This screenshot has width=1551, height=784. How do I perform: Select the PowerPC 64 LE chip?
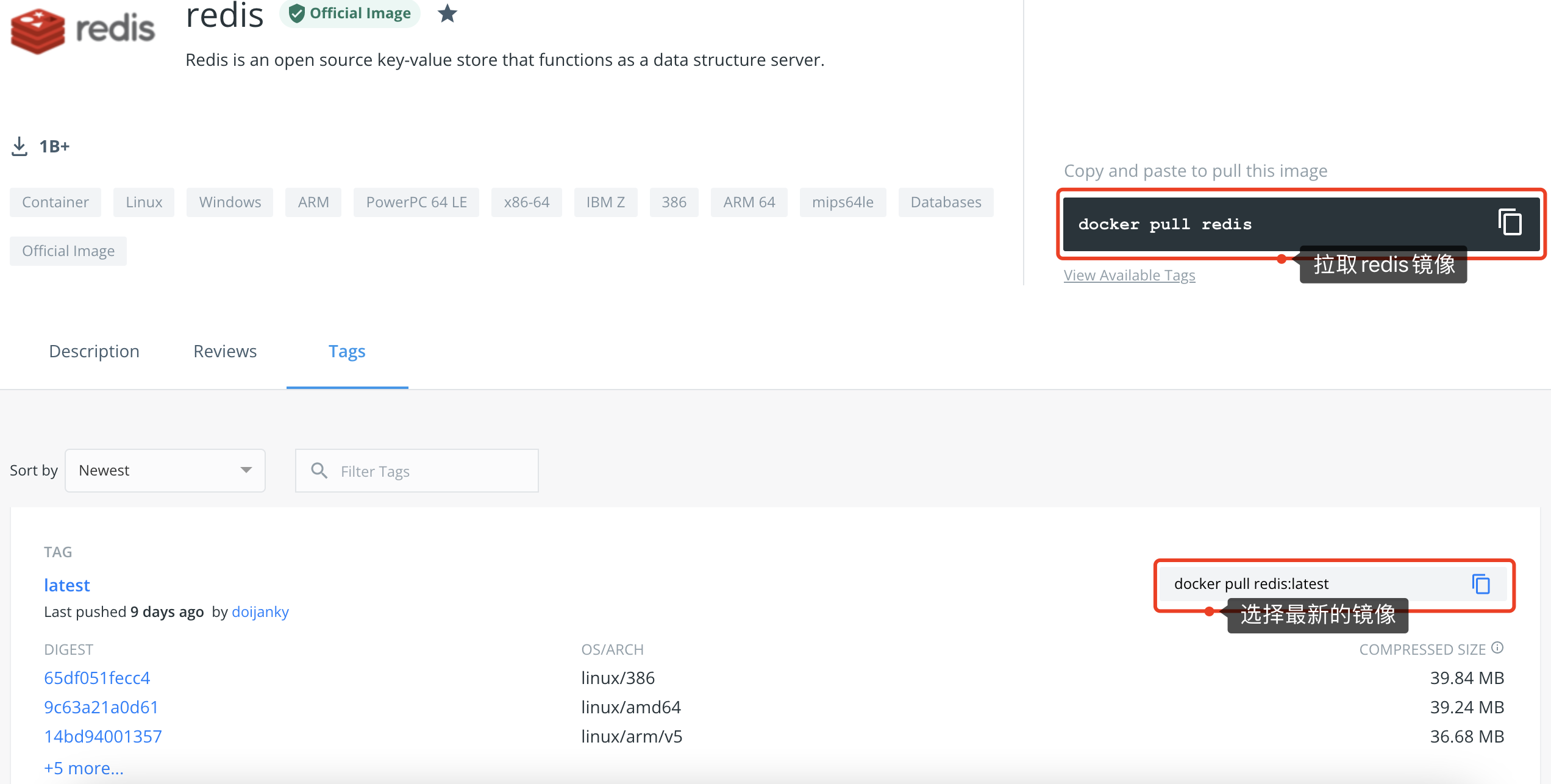pos(416,202)
